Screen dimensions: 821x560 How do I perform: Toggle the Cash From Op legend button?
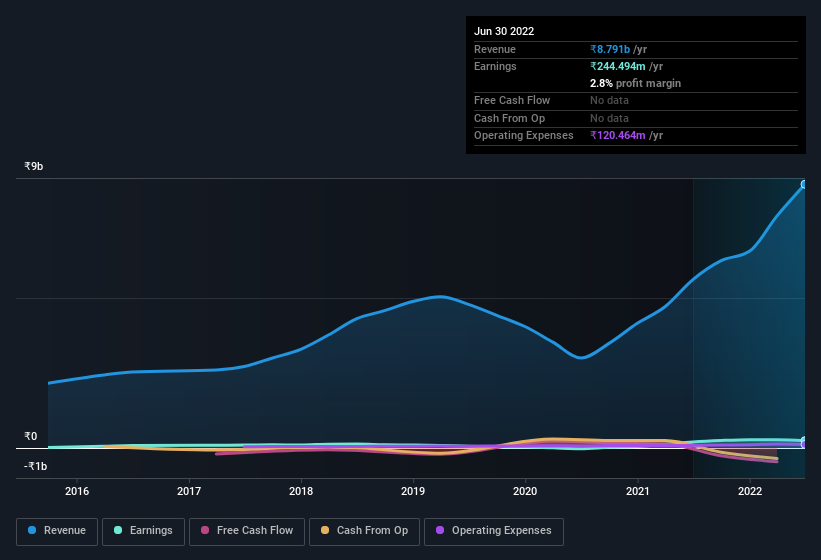[364, 531]
